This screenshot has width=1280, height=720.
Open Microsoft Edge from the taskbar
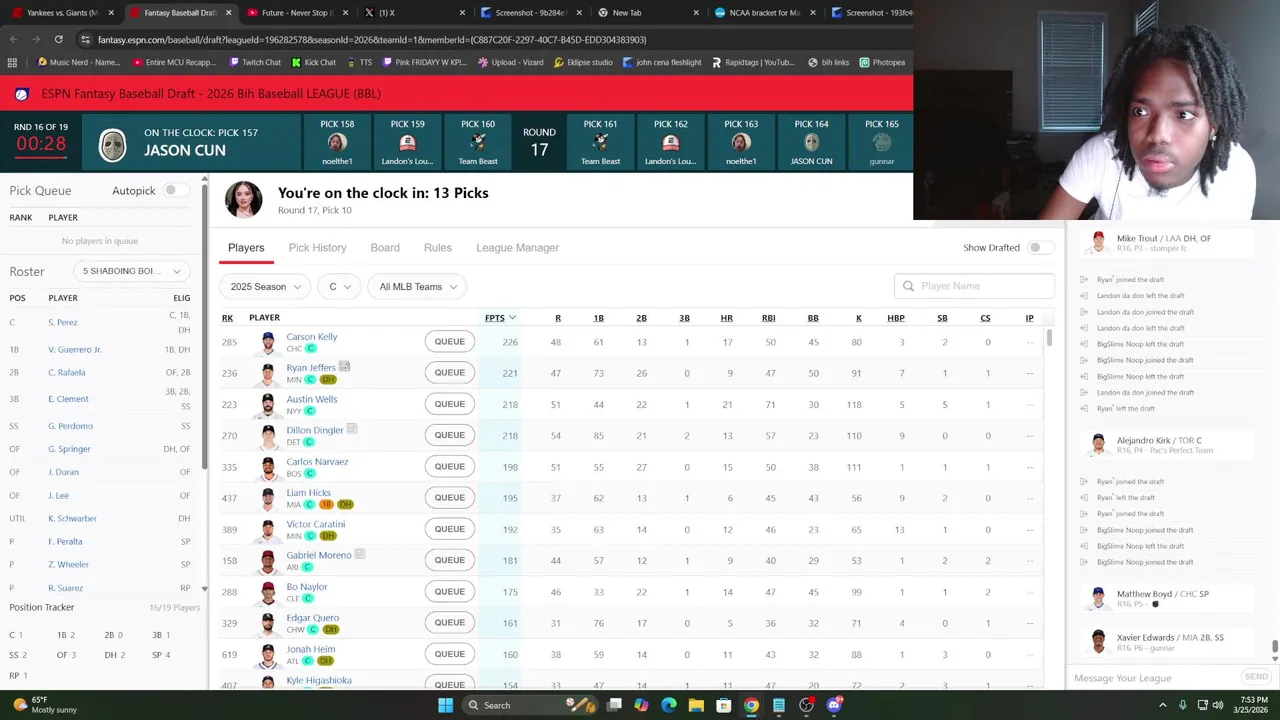click(x=668, y=705)
